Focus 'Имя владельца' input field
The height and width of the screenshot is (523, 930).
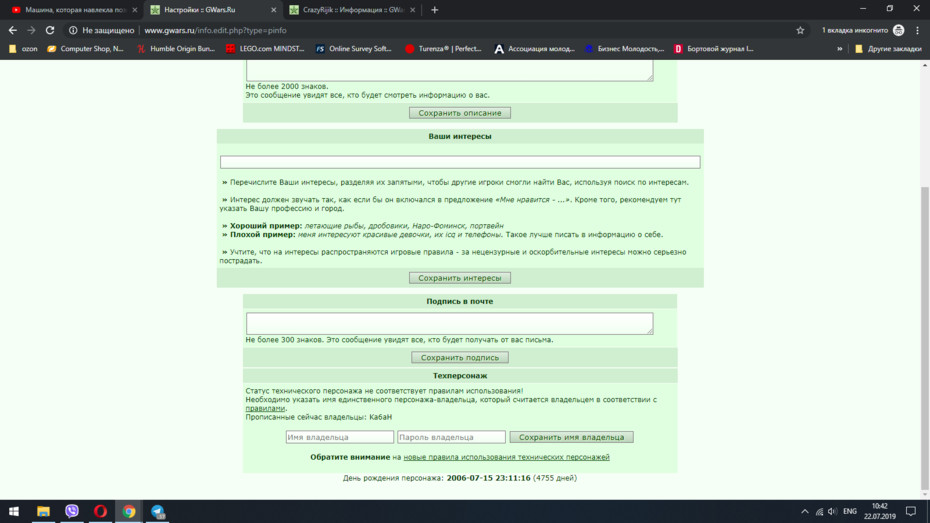[x=339, y=437]
